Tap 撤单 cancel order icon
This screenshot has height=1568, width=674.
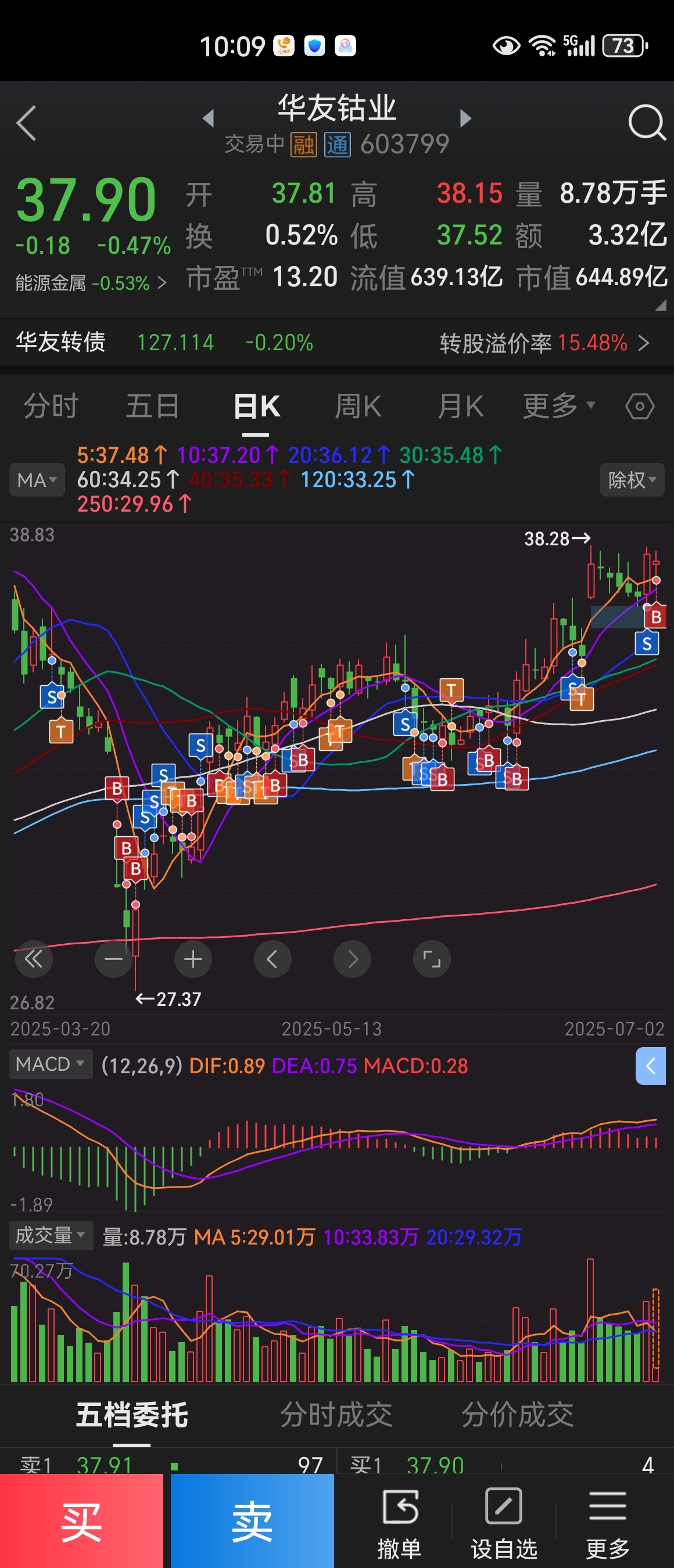[399, 1523]
